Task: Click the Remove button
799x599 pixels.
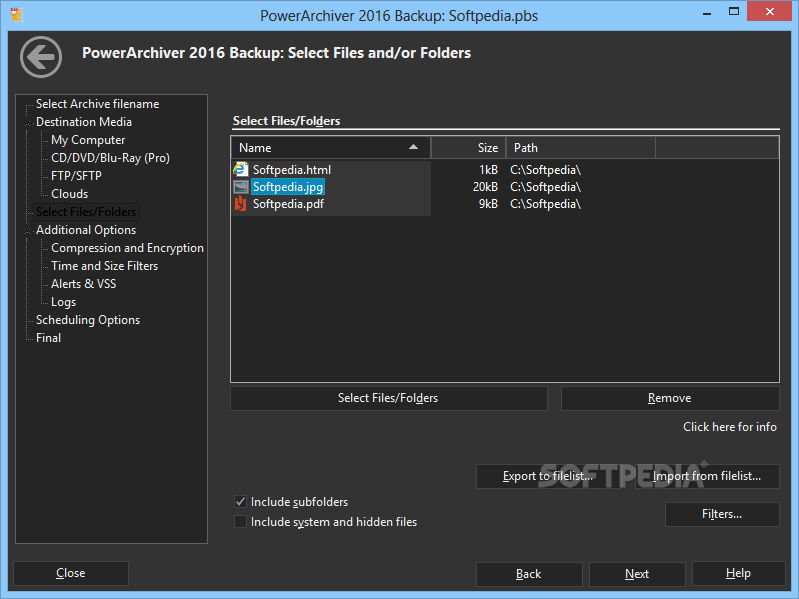Action: point(670,398)
